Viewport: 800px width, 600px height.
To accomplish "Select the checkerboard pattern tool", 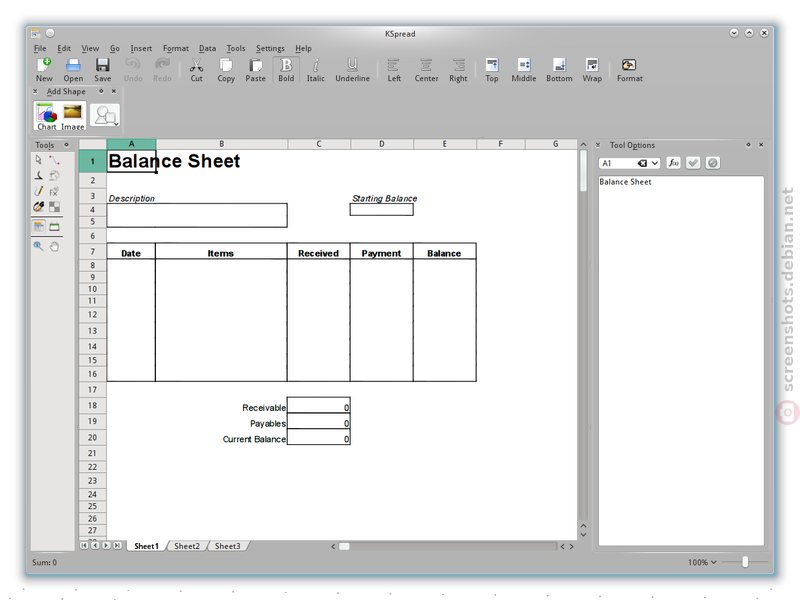I will click(x=54, y=207).
